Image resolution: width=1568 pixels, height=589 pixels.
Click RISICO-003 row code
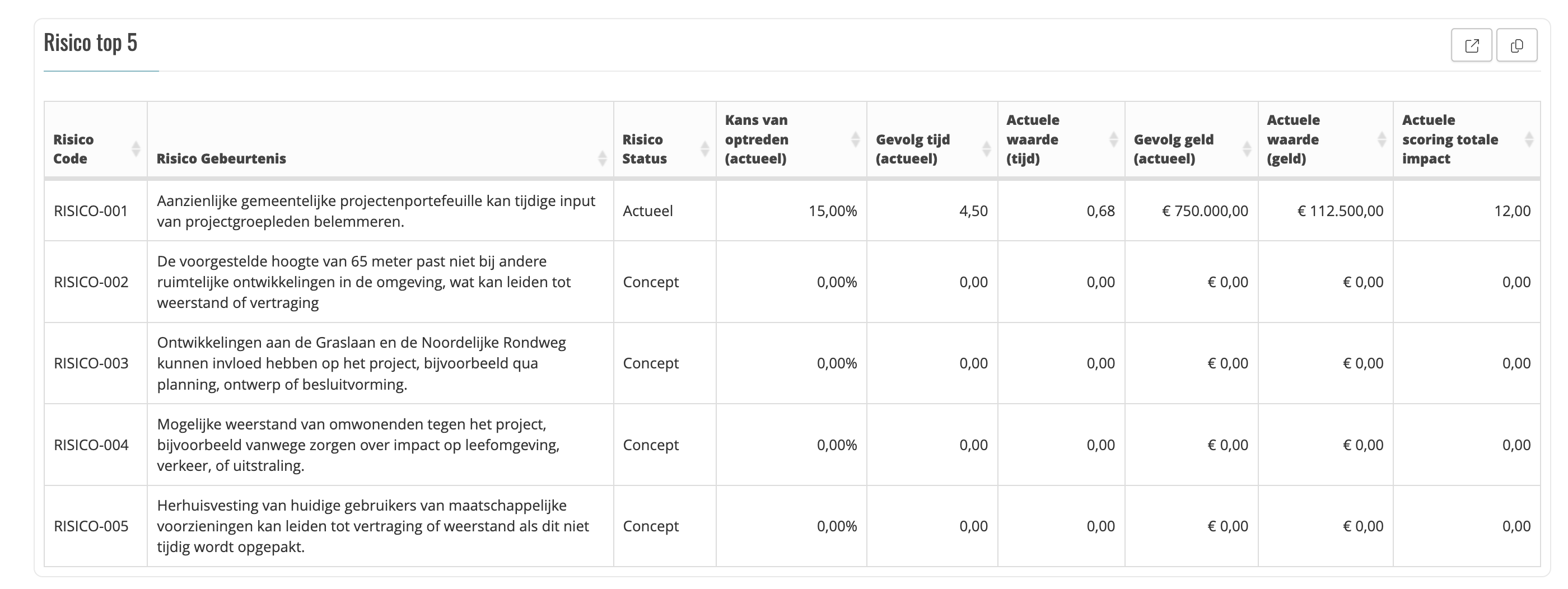pos(91,363)
